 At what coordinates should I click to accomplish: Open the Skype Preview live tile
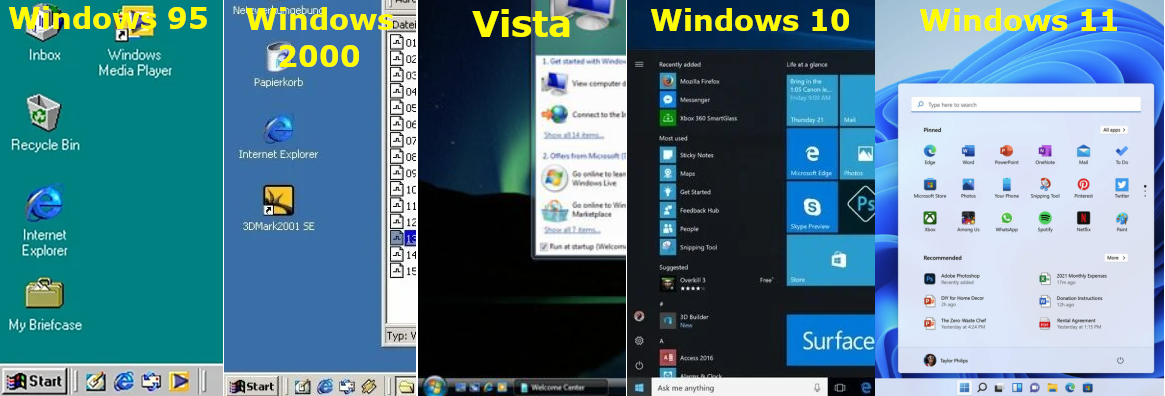tap(812, 207)
